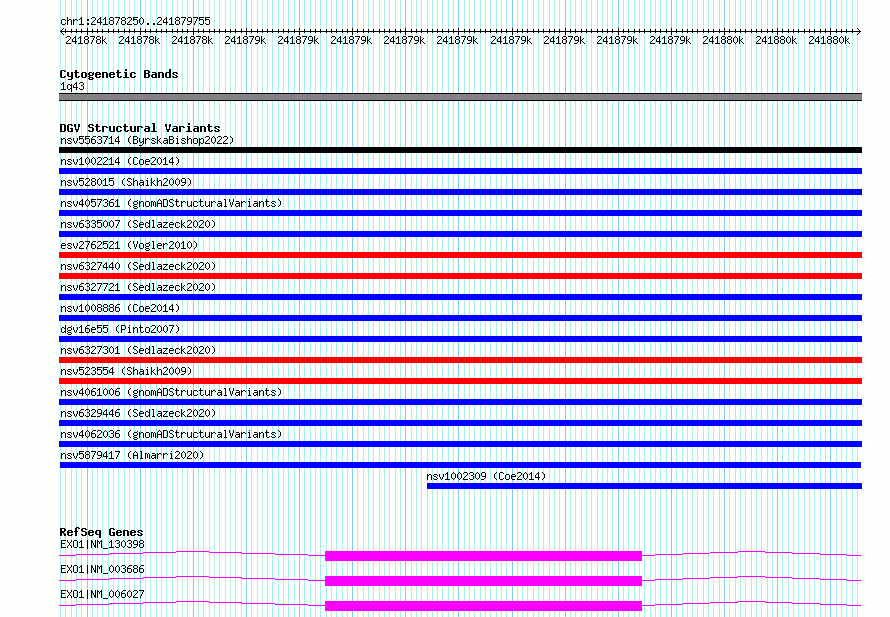Select the EX01|NM_003686 gene label
The image size is (890, 617).
[102, 569]
